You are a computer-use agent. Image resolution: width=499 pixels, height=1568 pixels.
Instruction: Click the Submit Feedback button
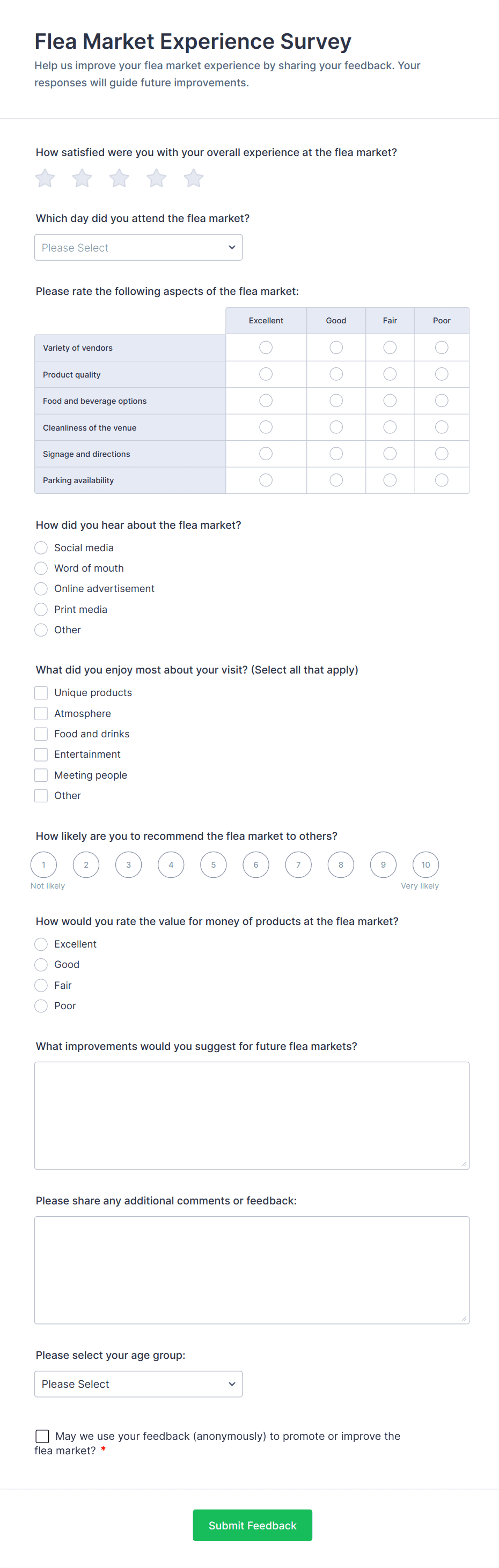pos(252,1525)
